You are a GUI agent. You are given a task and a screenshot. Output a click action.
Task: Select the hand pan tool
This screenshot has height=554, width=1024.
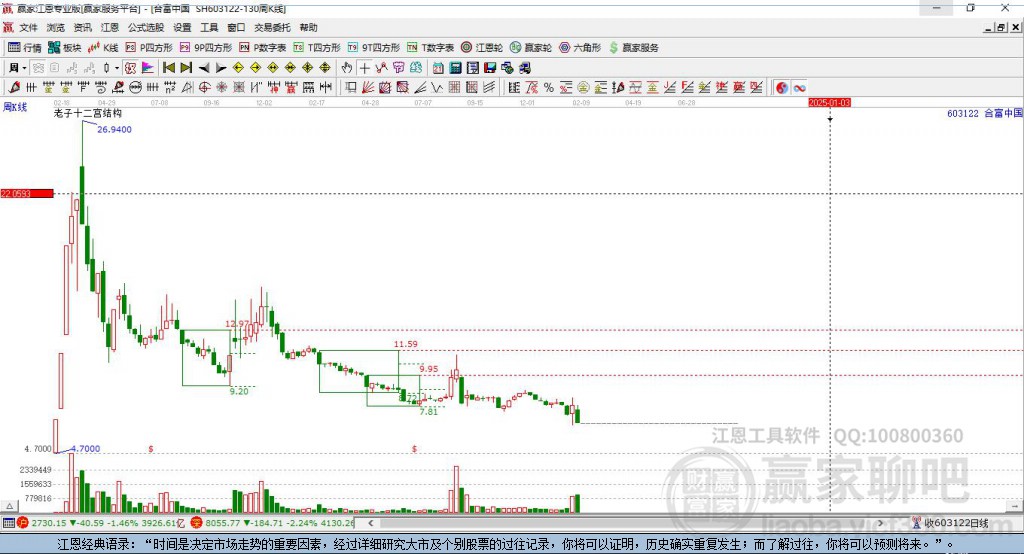(347, 68)
